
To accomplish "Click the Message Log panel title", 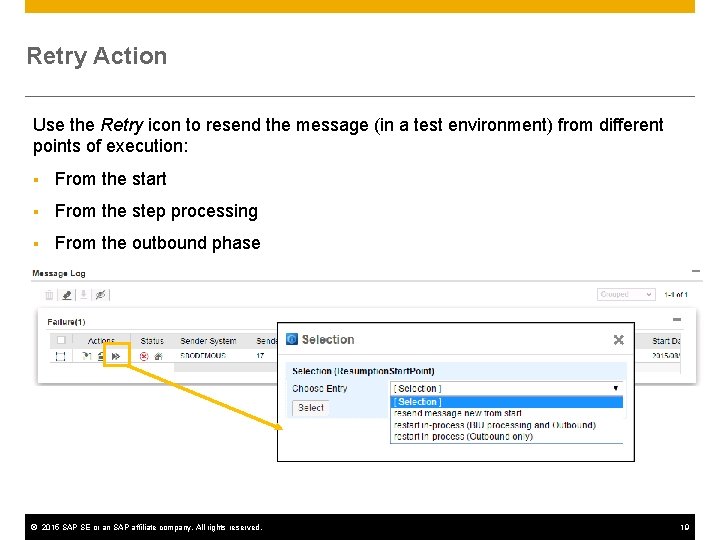I will 59,273.
